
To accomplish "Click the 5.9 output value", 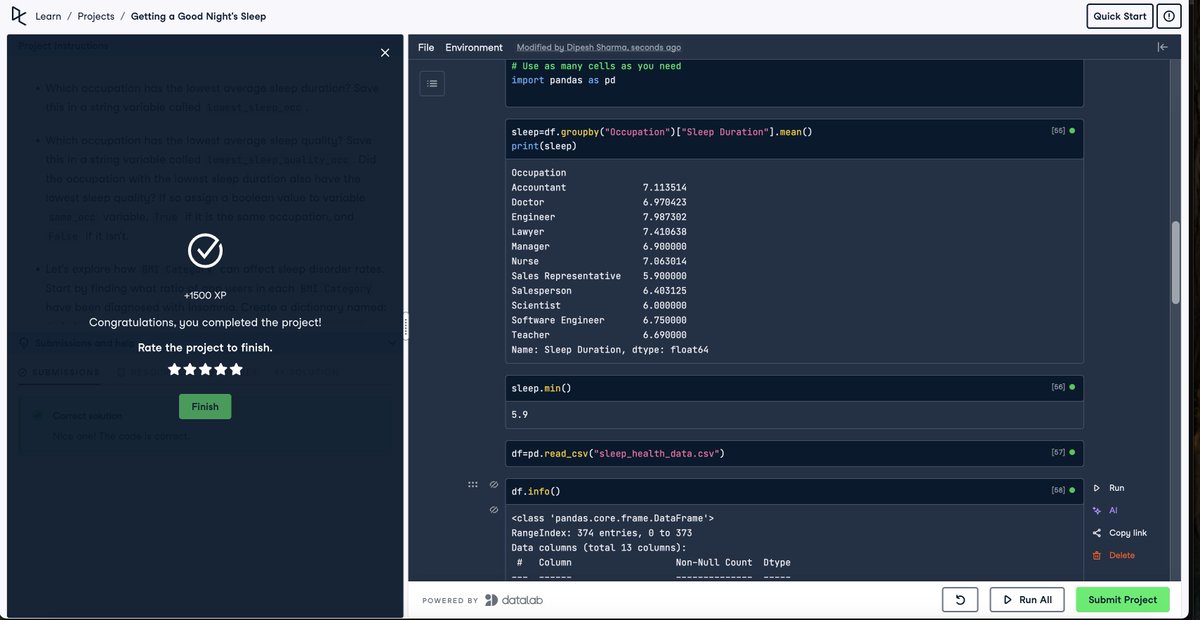I will pos(519,414).
